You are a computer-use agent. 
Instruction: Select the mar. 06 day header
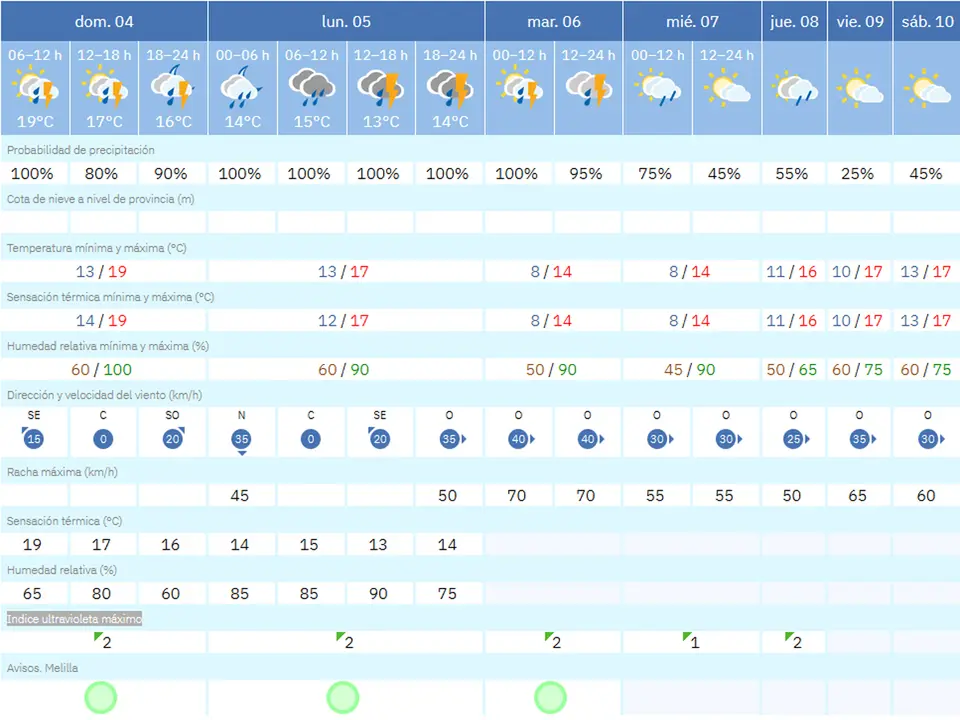tap(554, 21)
